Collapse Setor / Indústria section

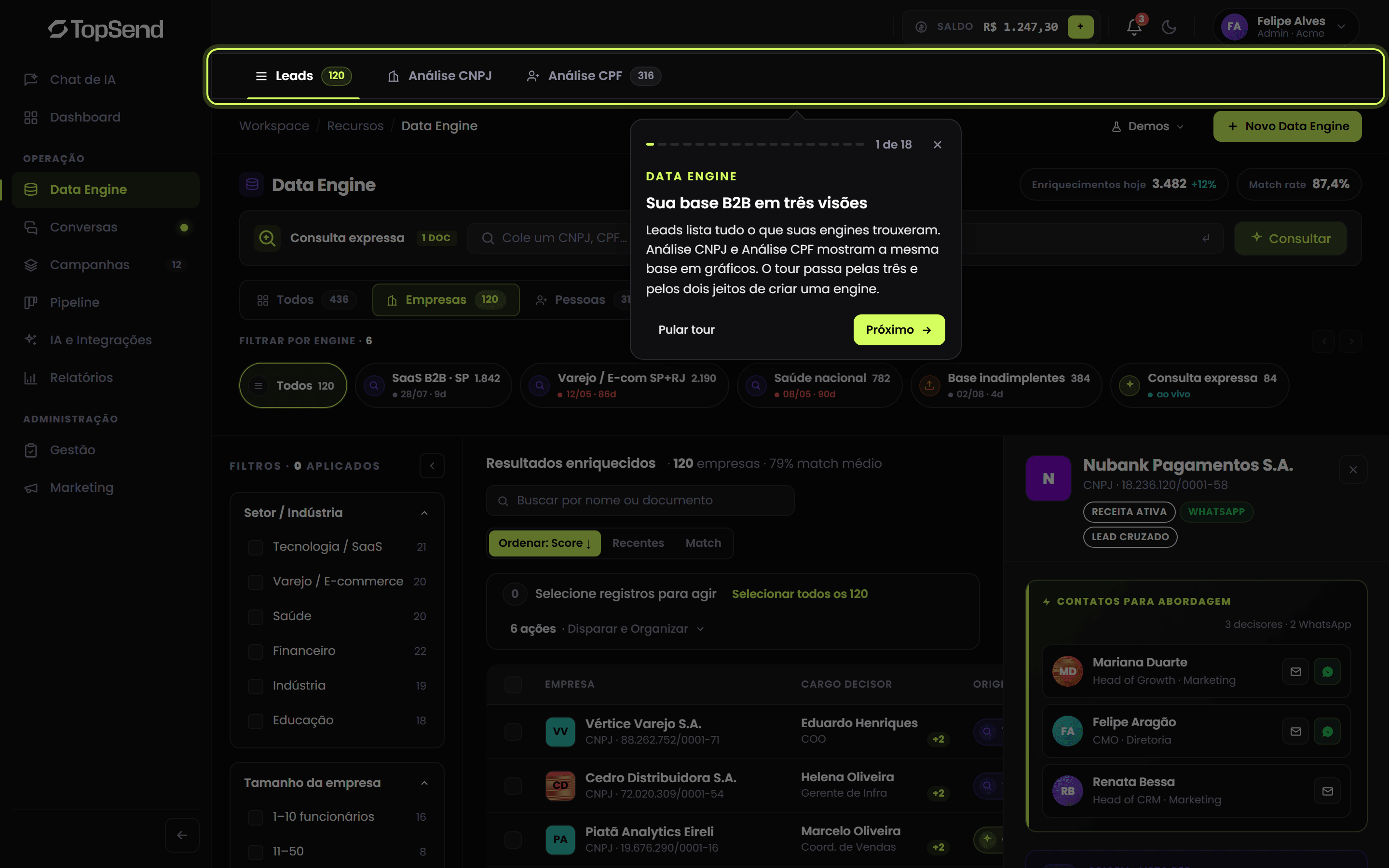click(x=424, y=513)
